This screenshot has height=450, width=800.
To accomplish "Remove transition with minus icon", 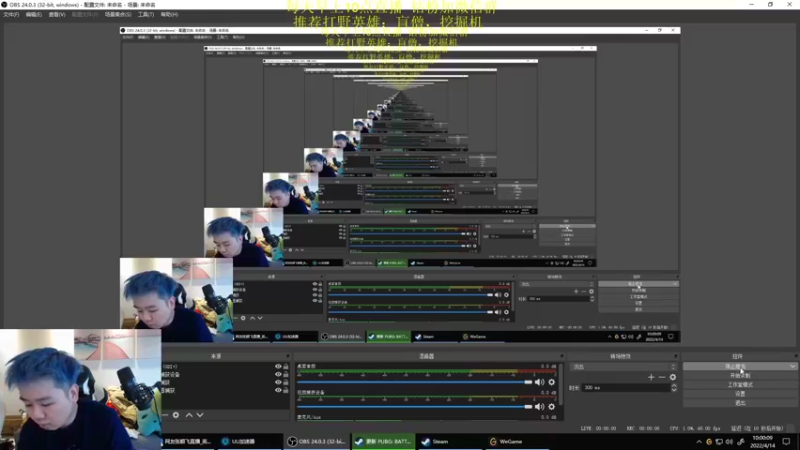I will coord(662,377).
